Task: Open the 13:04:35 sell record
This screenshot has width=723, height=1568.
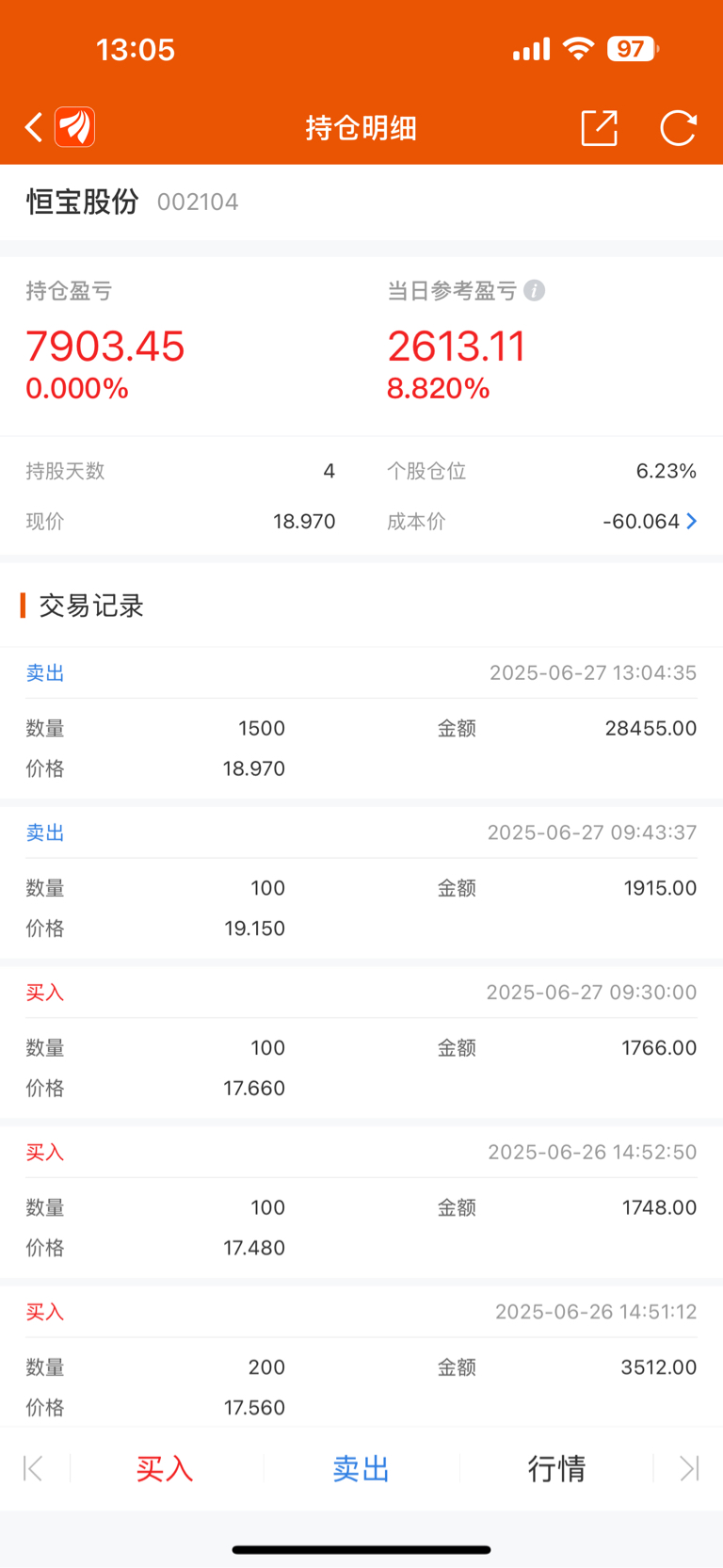Action: click(361, 722)
